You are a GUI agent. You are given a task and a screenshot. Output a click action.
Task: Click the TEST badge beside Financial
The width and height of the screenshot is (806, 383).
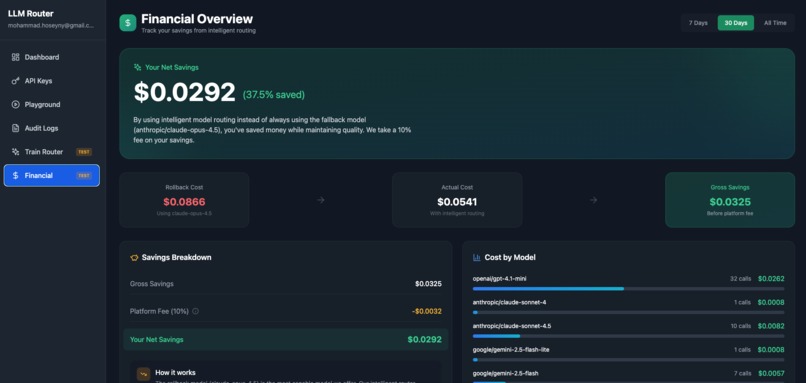(x=84, y=175)
